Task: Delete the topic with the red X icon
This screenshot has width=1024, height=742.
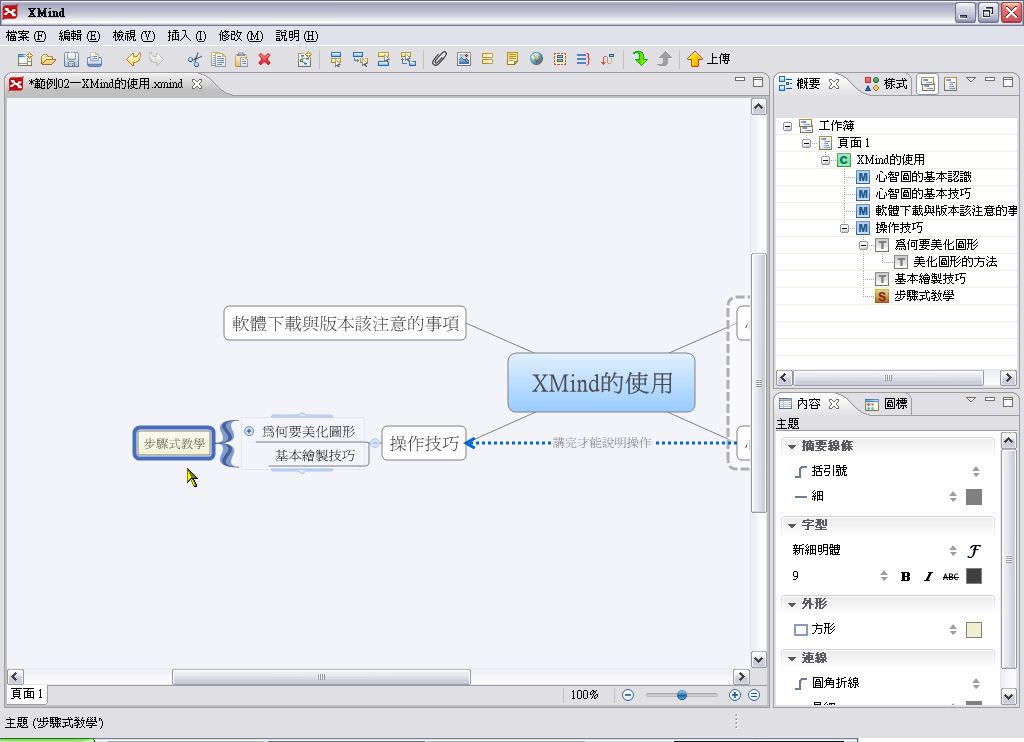Action: coord(264,59)
